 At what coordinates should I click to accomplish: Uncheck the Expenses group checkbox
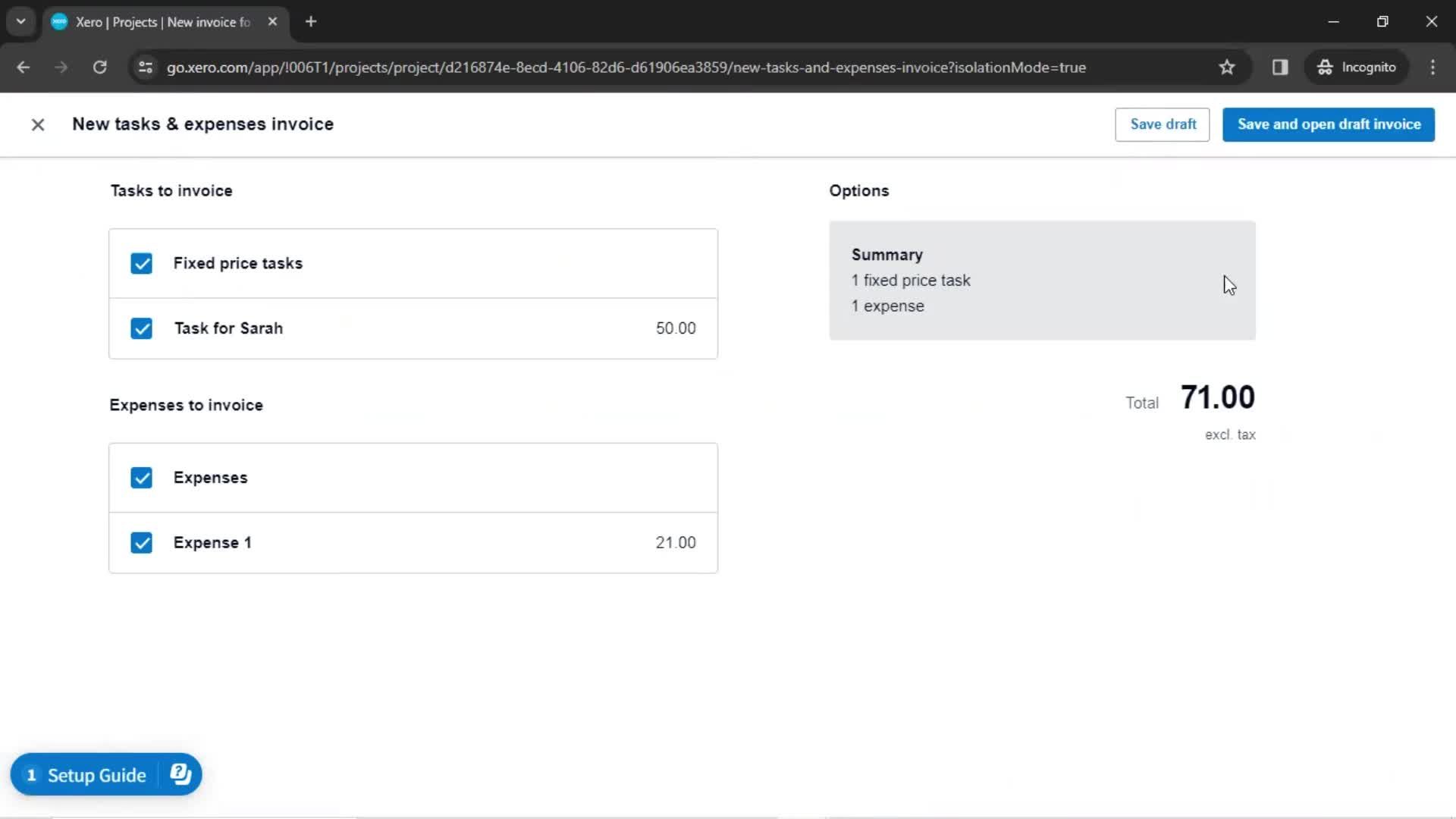[x=141, y=478]
